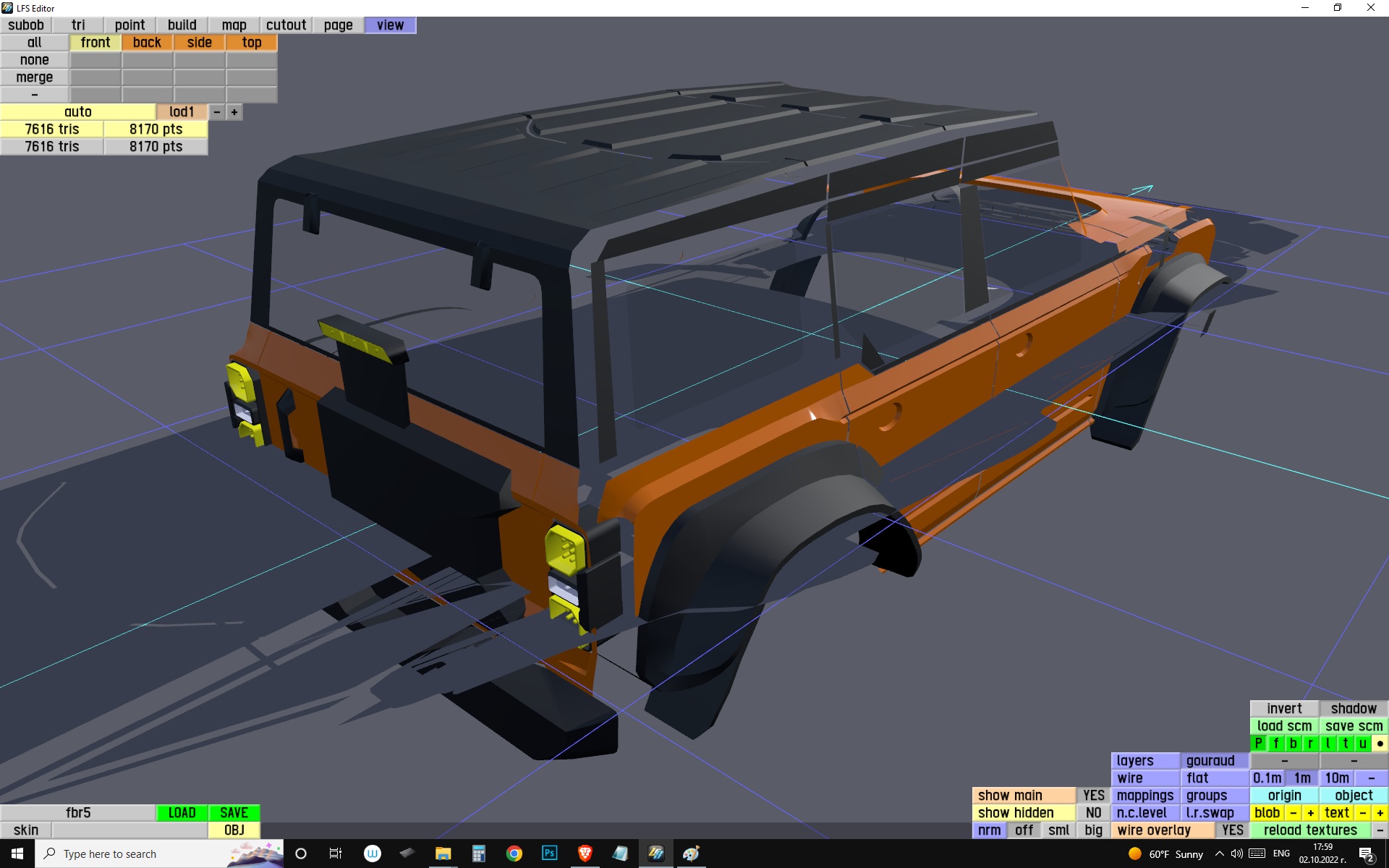Screen dimensions: 1389x868
Task: Open Chrome from the taskbar
Action: pyautogui.click(x=514, y=854)
